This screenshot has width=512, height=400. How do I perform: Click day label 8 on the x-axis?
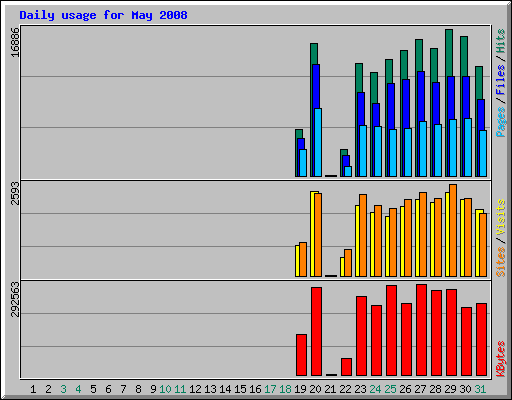(x=138, y=389)
